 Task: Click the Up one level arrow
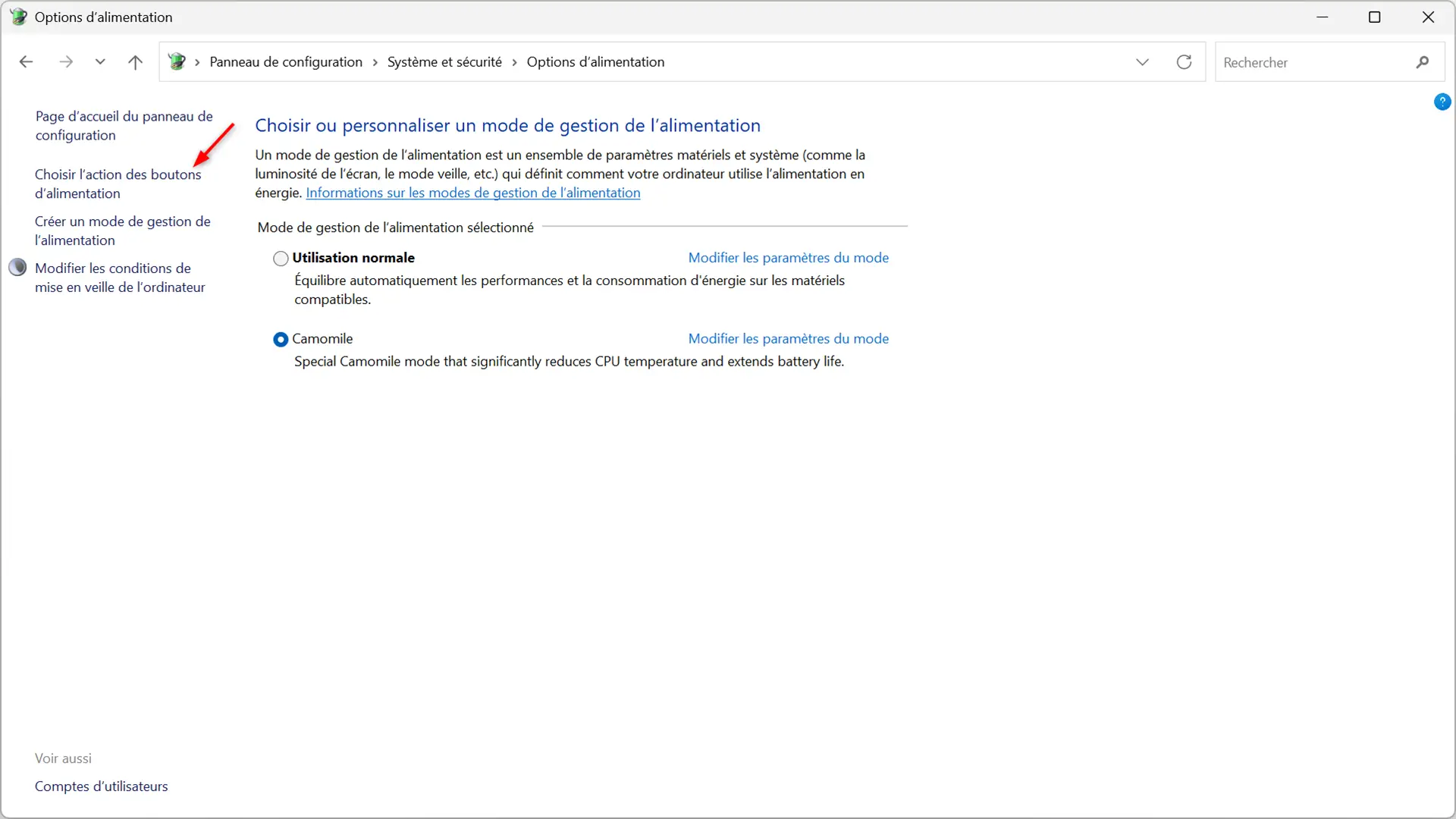(135, 62)
